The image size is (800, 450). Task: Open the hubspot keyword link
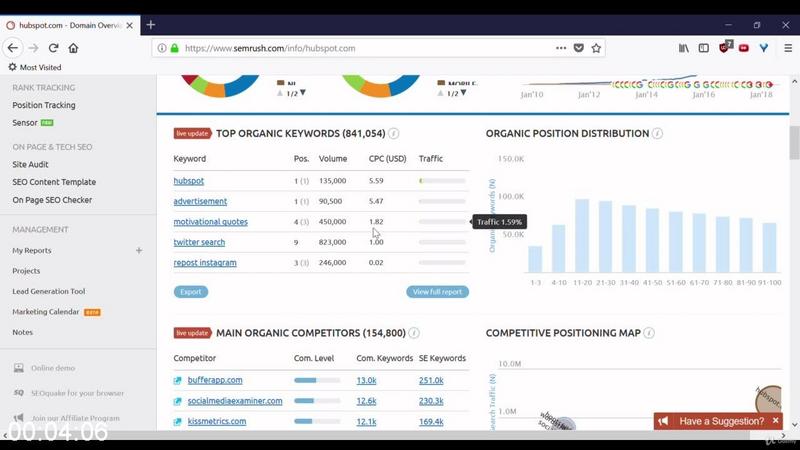188,181
